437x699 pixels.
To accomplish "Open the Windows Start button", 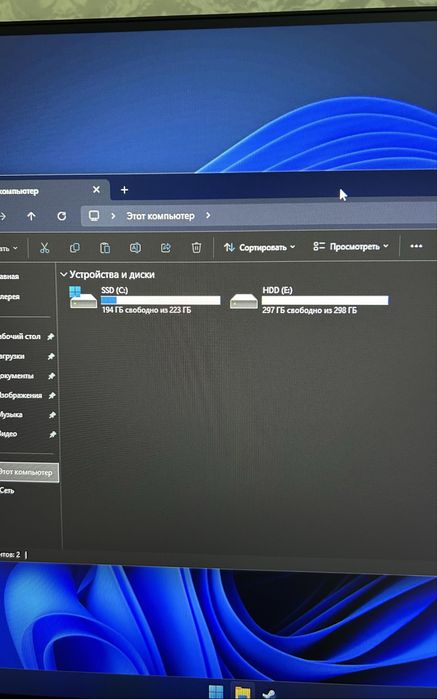I will (x=216, y=692).
